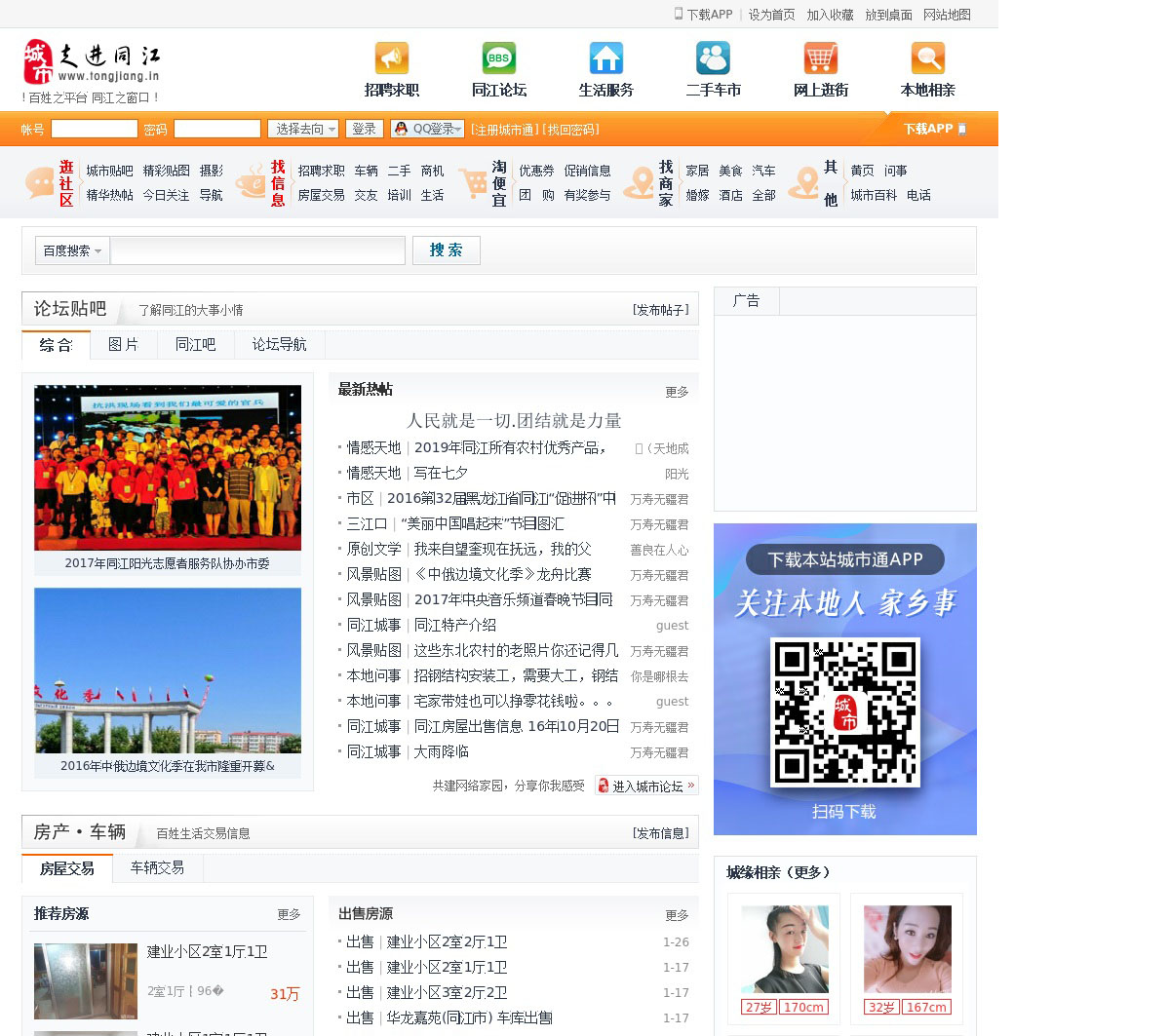Click the QQ登录 penguin icon
The image size is (1170, 1036).
[x=401, y=129]
